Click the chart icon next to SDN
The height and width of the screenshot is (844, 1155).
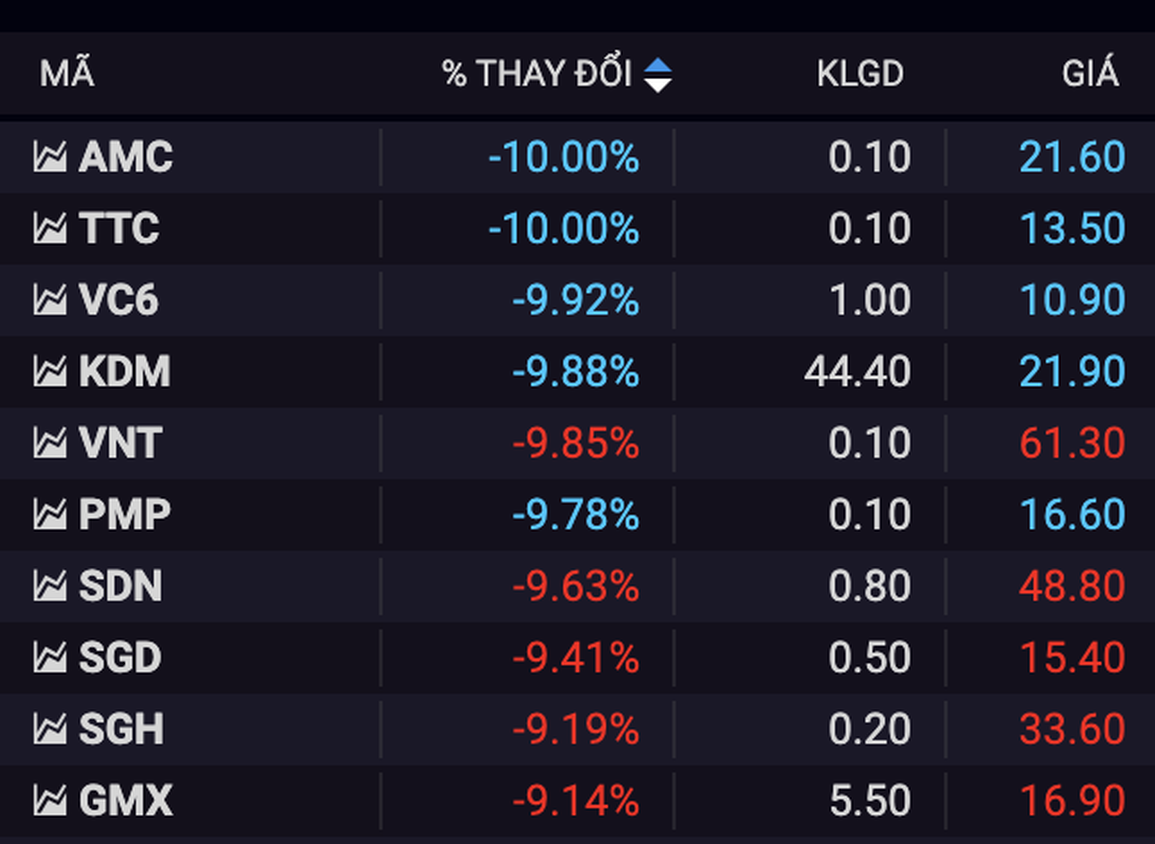(50, 586)
